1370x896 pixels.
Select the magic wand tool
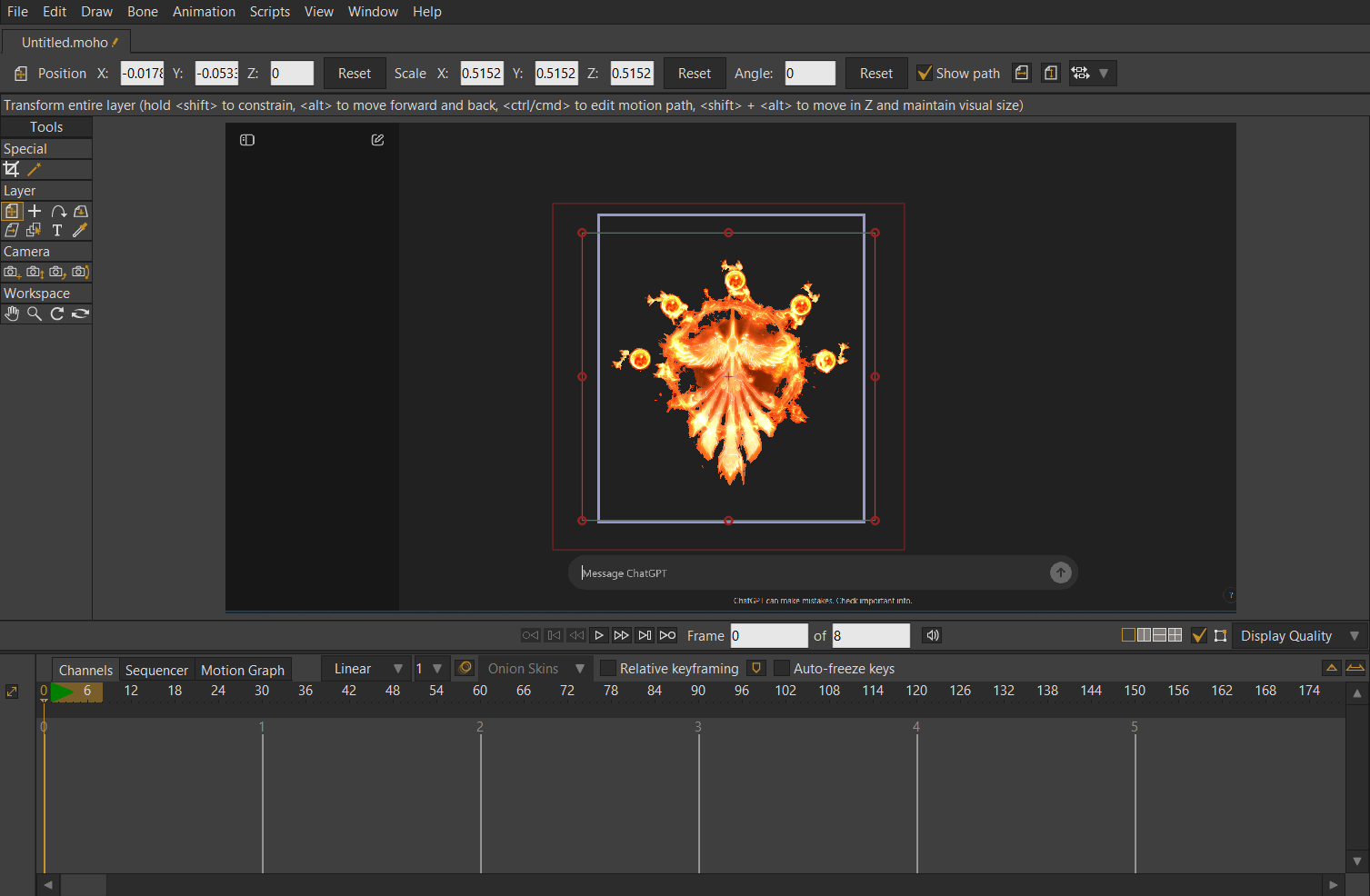tap(35, 169)
